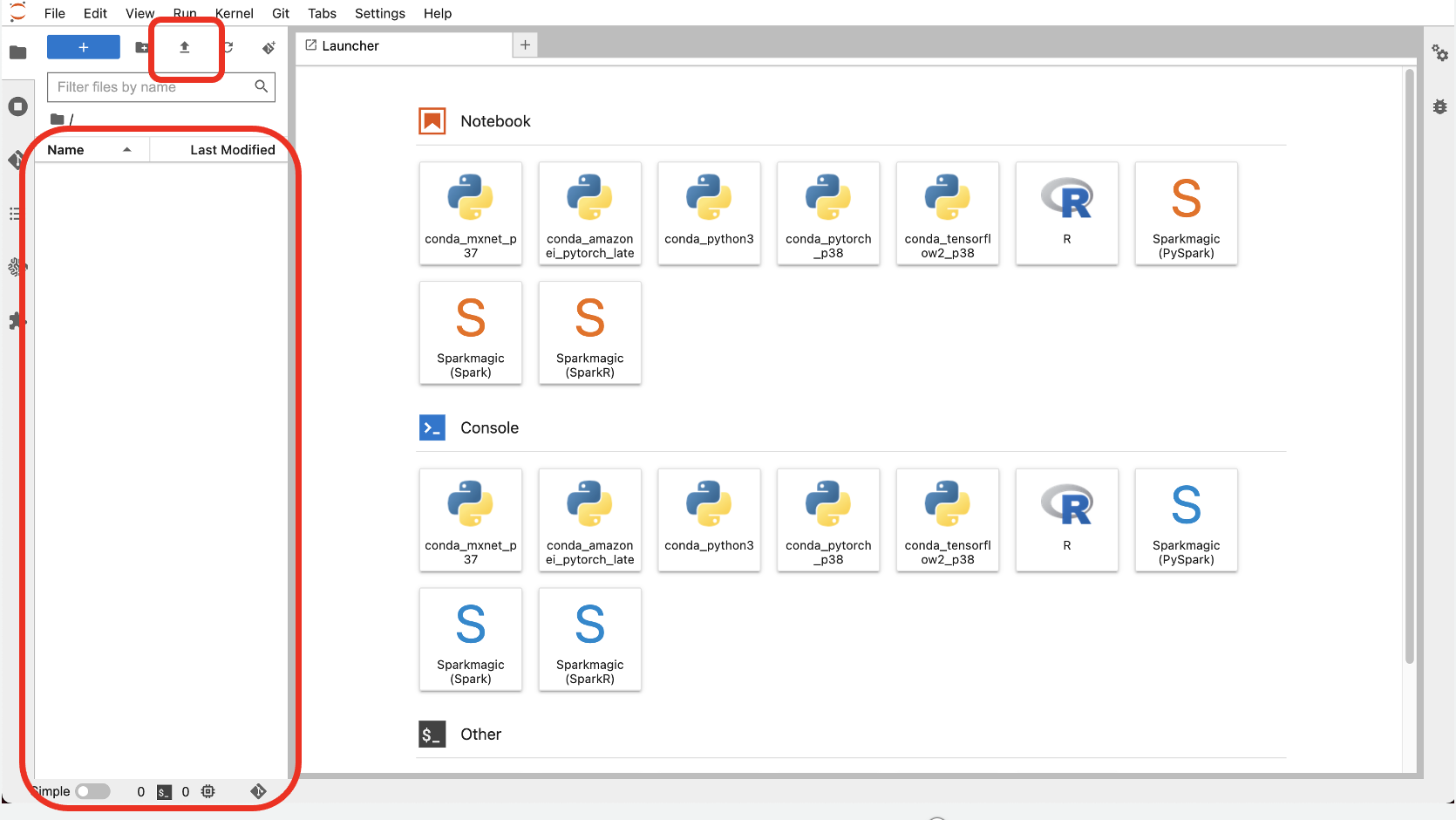Screen dimensions: 1456x820
Task: Click the Launcher vertical scrollbar
Action: [x=1409, y=366]
